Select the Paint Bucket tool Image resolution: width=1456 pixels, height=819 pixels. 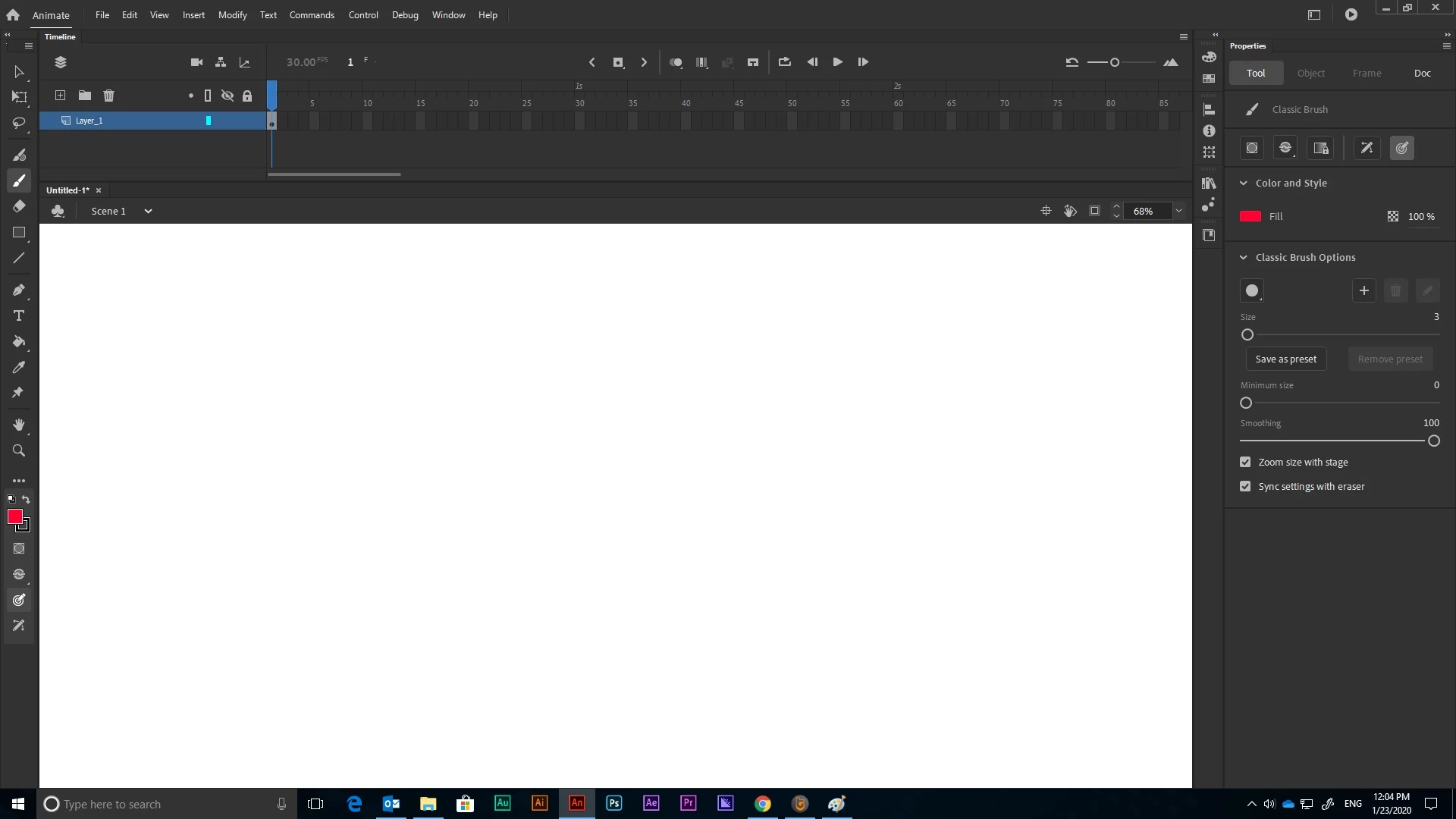tap(19, 341)
